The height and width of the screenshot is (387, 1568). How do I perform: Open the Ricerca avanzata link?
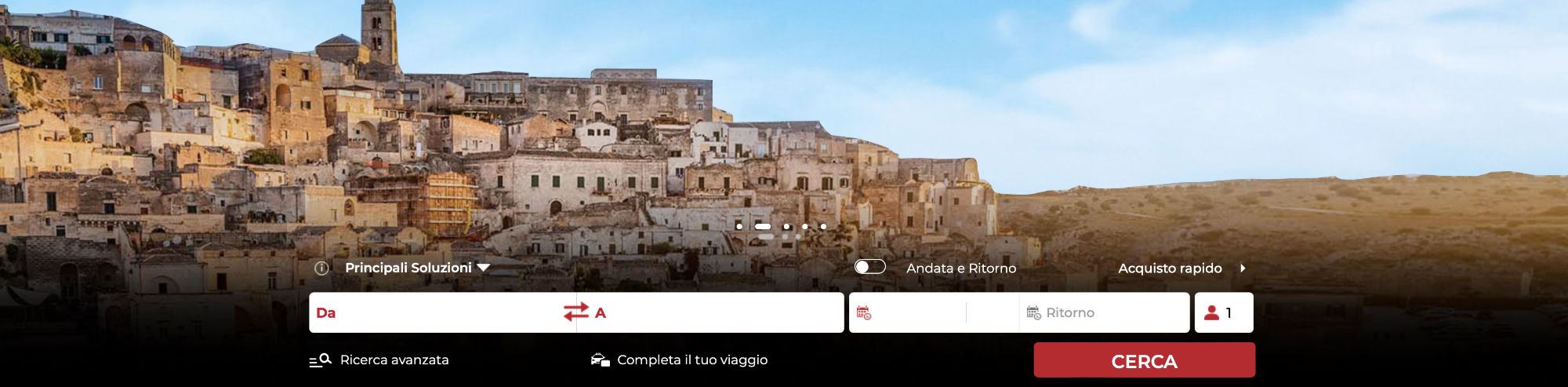394,360
